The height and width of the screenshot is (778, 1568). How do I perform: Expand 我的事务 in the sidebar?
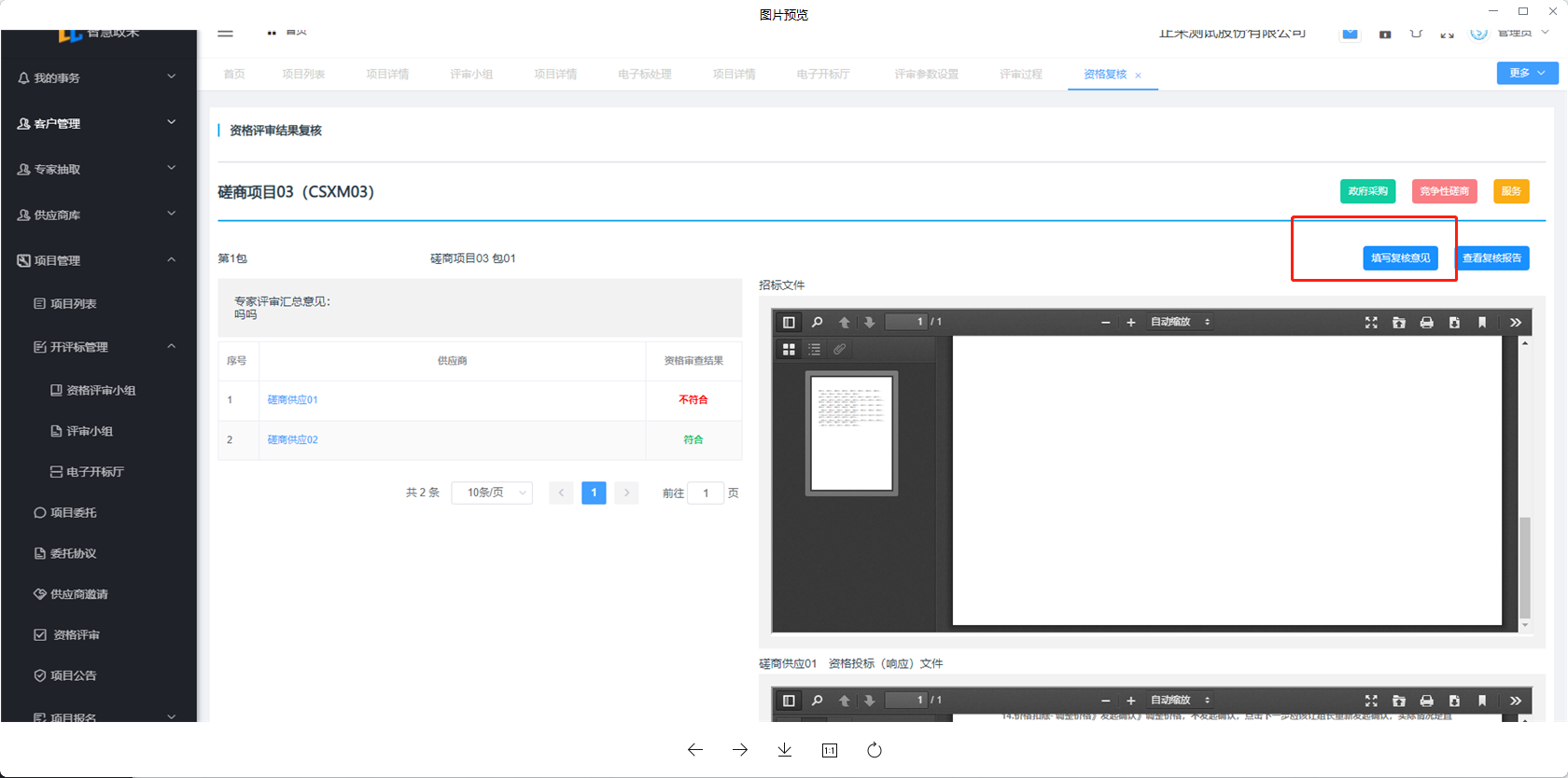[x=98, y=77]
